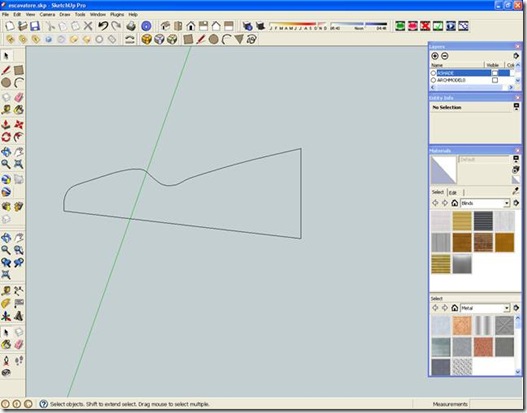
Task: Expand Entity Info details toggle icon
Action: 516,107
